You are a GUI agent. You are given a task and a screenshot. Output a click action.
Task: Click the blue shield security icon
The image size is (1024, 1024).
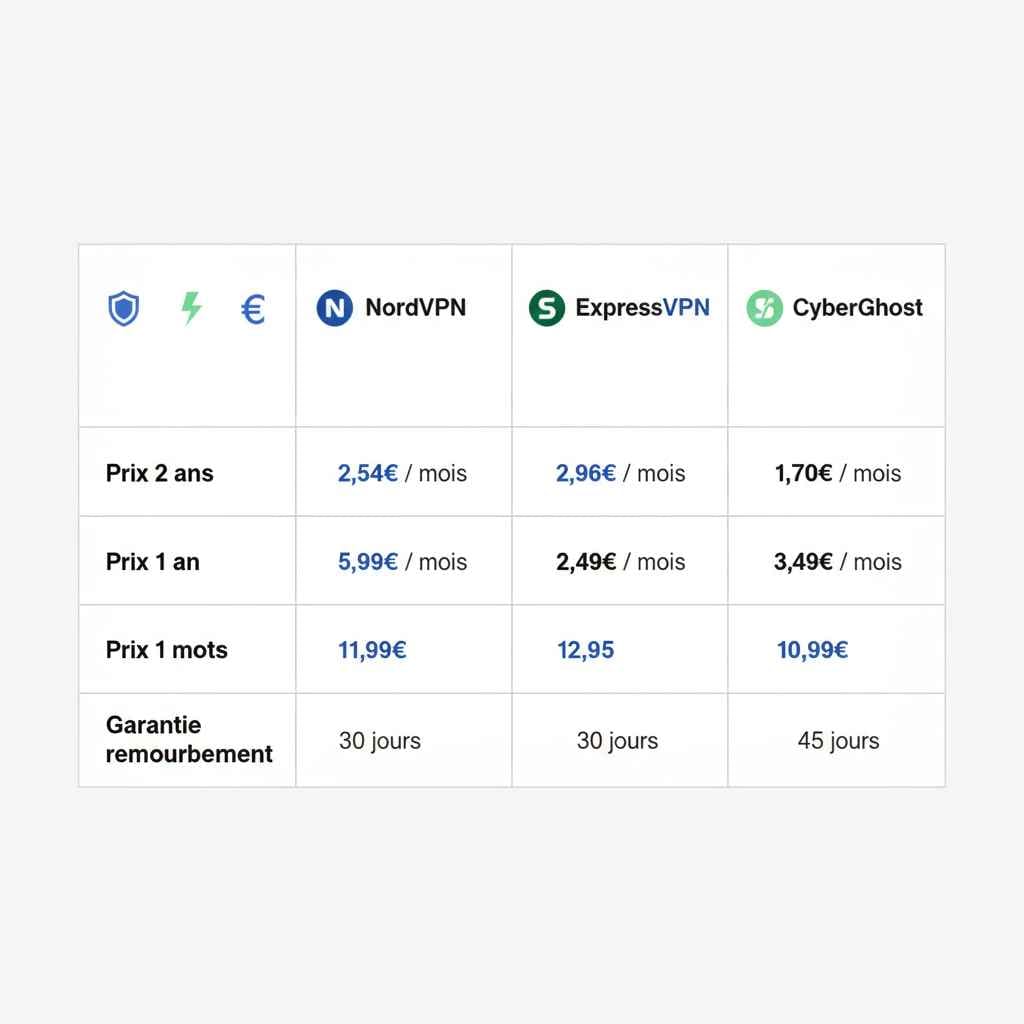(x=123, y=309)
